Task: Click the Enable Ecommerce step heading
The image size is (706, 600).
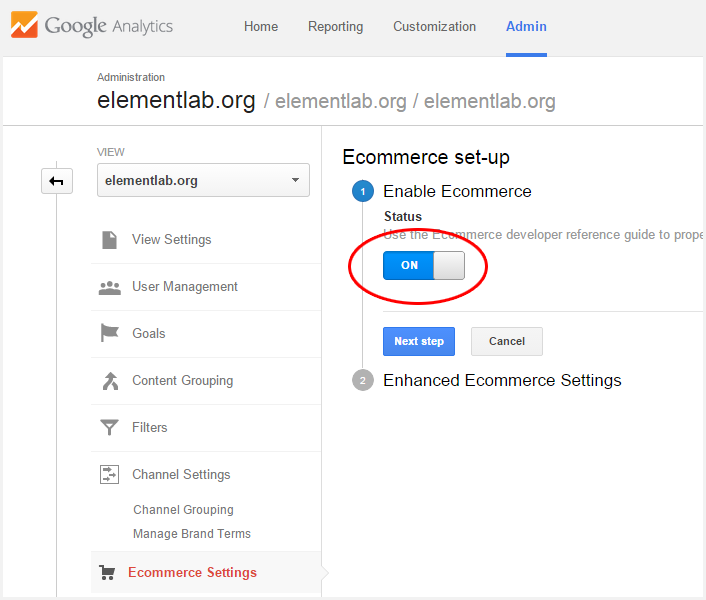Action: click(x=457, y=191)
